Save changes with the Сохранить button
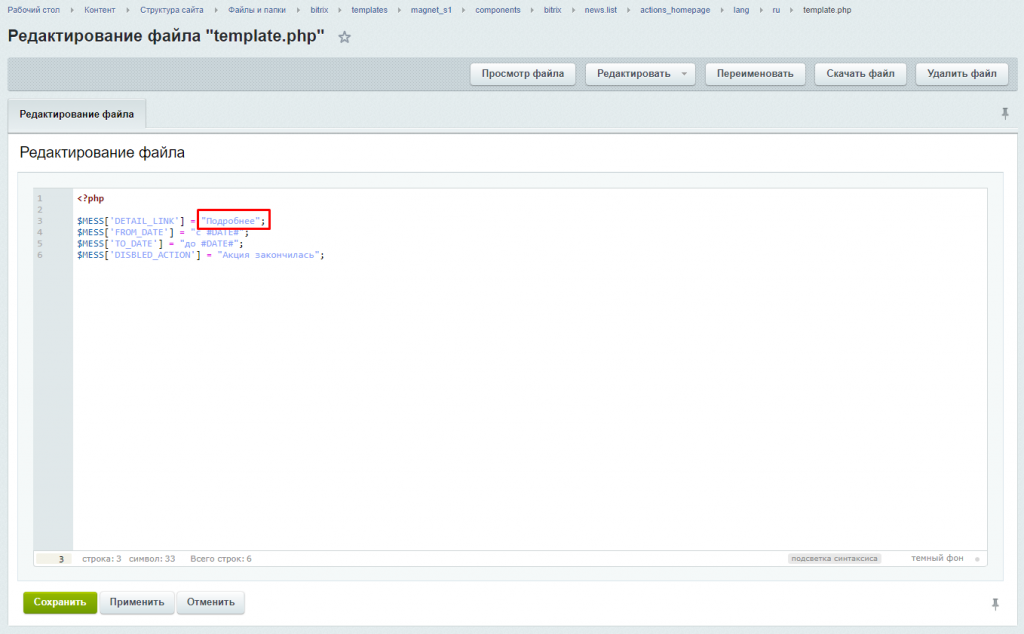 [60, 602]
